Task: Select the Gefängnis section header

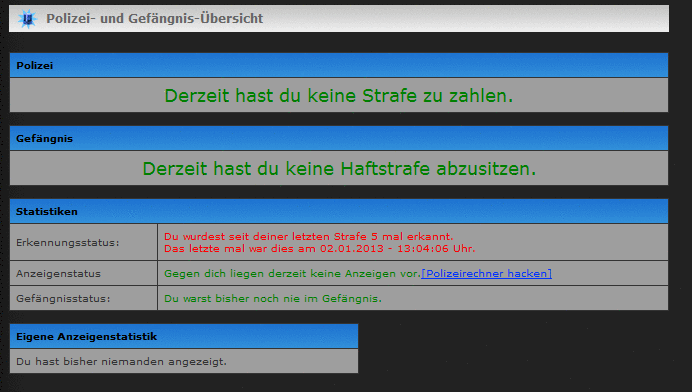Action: click(x=339, y=139)
